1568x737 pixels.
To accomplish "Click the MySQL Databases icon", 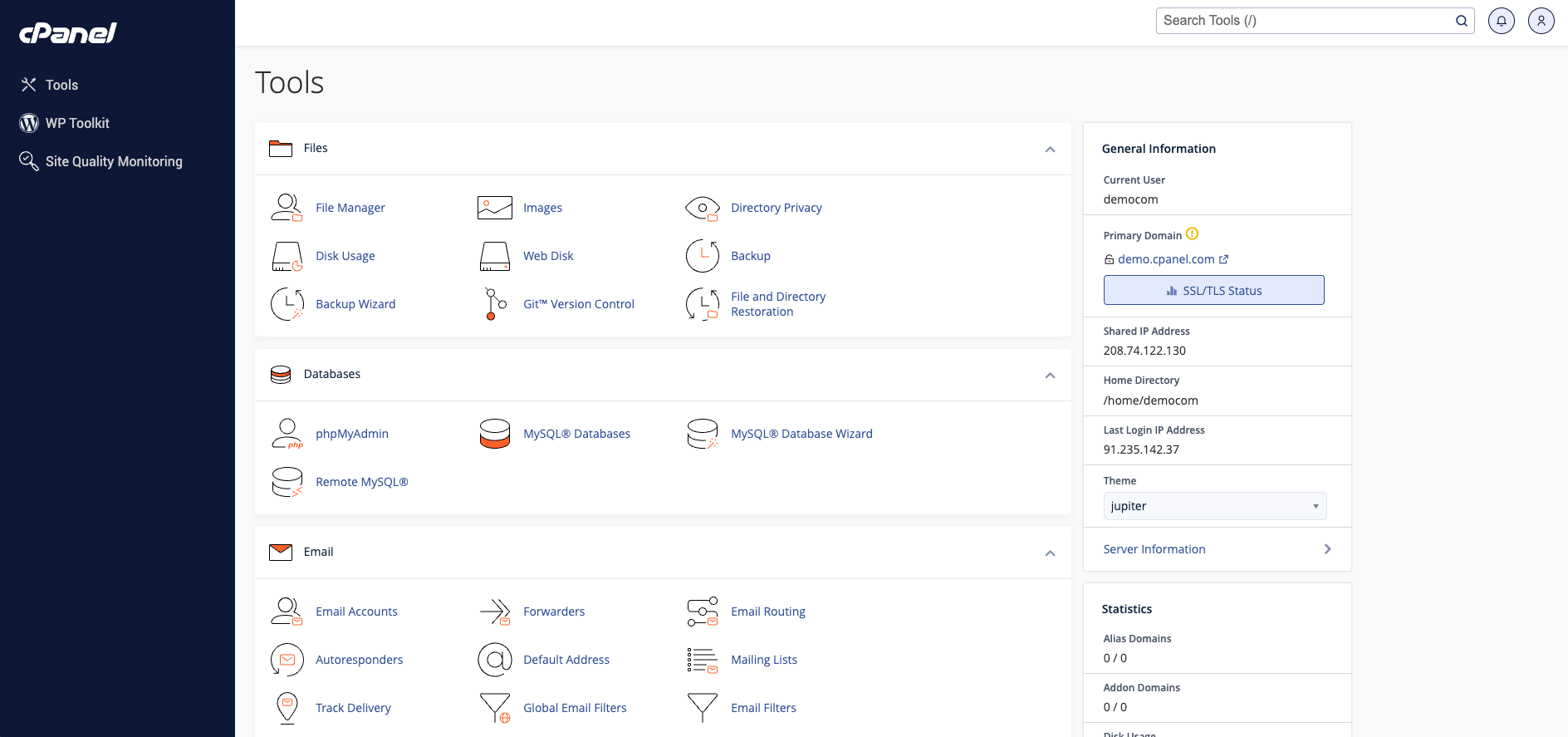I will tap(495, 434).
